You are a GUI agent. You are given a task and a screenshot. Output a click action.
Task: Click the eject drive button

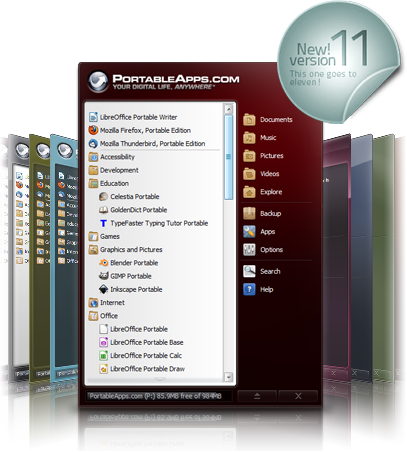[x=257, y=396]
